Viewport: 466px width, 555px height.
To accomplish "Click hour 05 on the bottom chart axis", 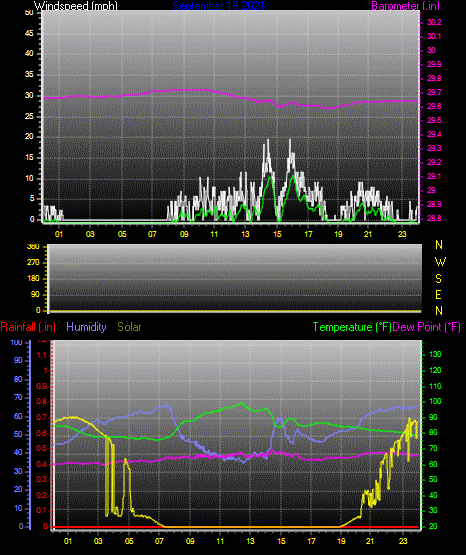I will pyautogui.click(x=129, y=541).
